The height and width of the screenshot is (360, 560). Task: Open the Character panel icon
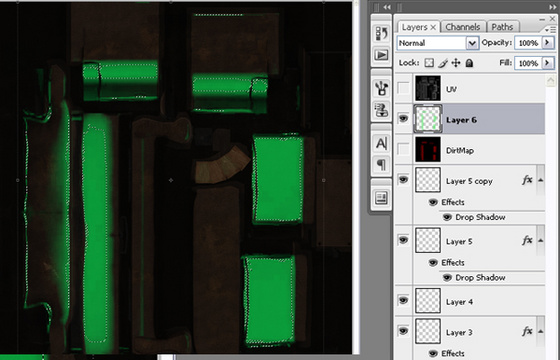click(381, 143)
